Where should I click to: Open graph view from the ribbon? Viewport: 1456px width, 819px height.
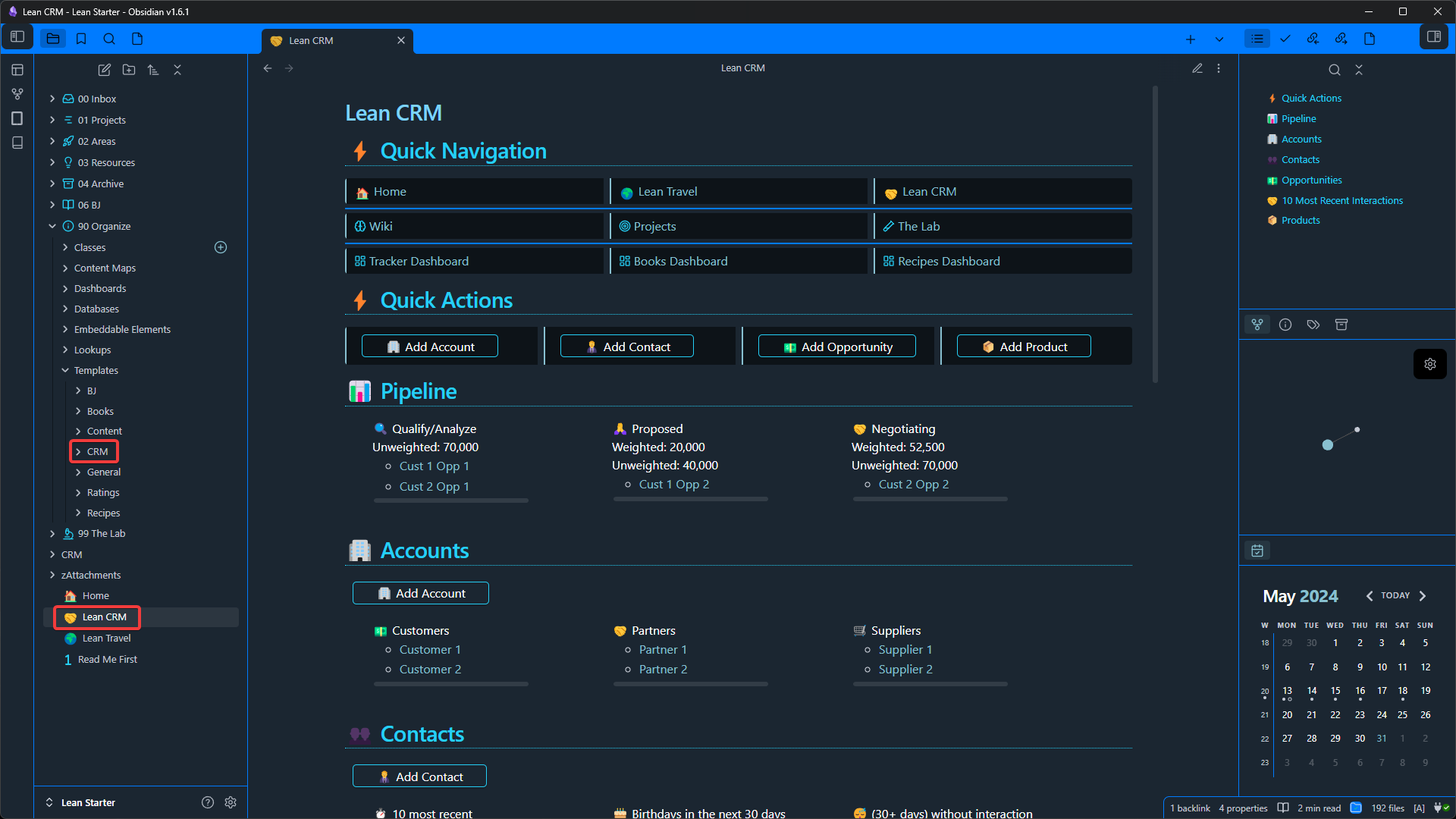tap(17, 94)
